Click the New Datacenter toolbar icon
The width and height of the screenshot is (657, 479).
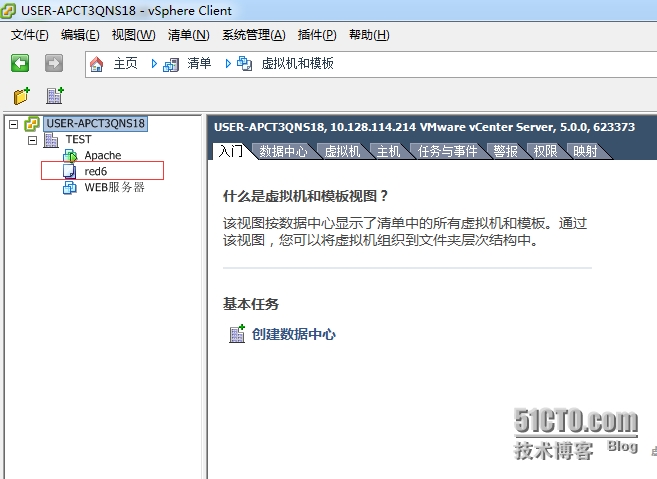(54, 96)
